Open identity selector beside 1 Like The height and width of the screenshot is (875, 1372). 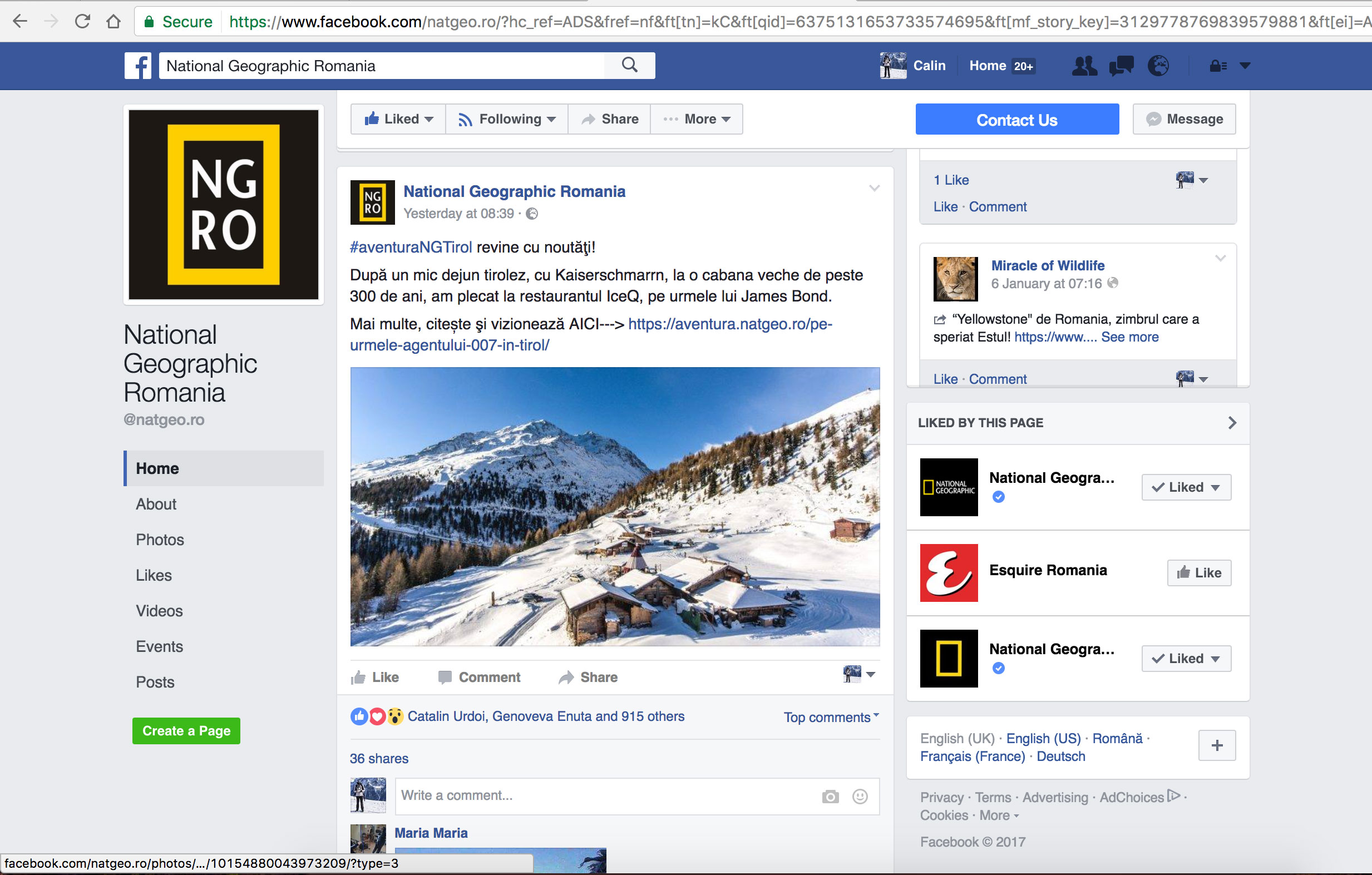(x=1191, y=180)
